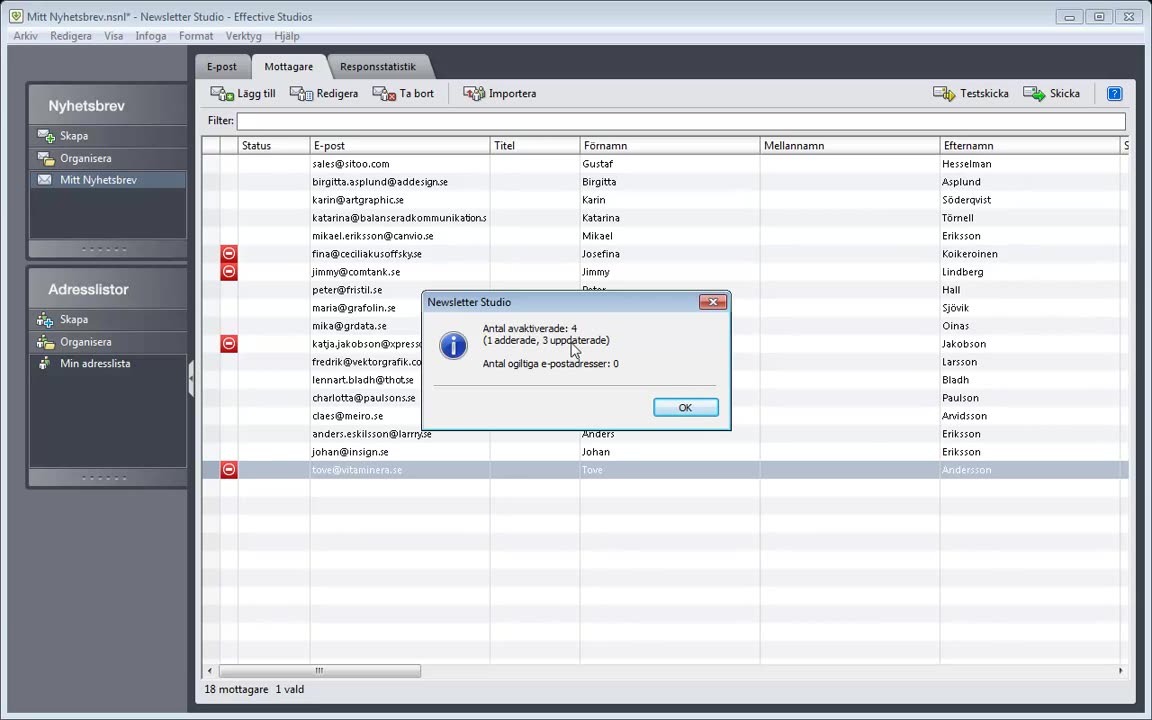Open the Infoga menu
1152x720 pixels.
click(x=151, y=35)
